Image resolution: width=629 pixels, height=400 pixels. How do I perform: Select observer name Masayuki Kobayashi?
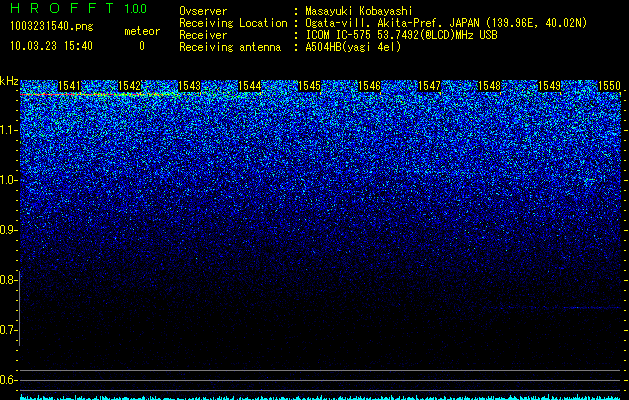coord(359,11)
